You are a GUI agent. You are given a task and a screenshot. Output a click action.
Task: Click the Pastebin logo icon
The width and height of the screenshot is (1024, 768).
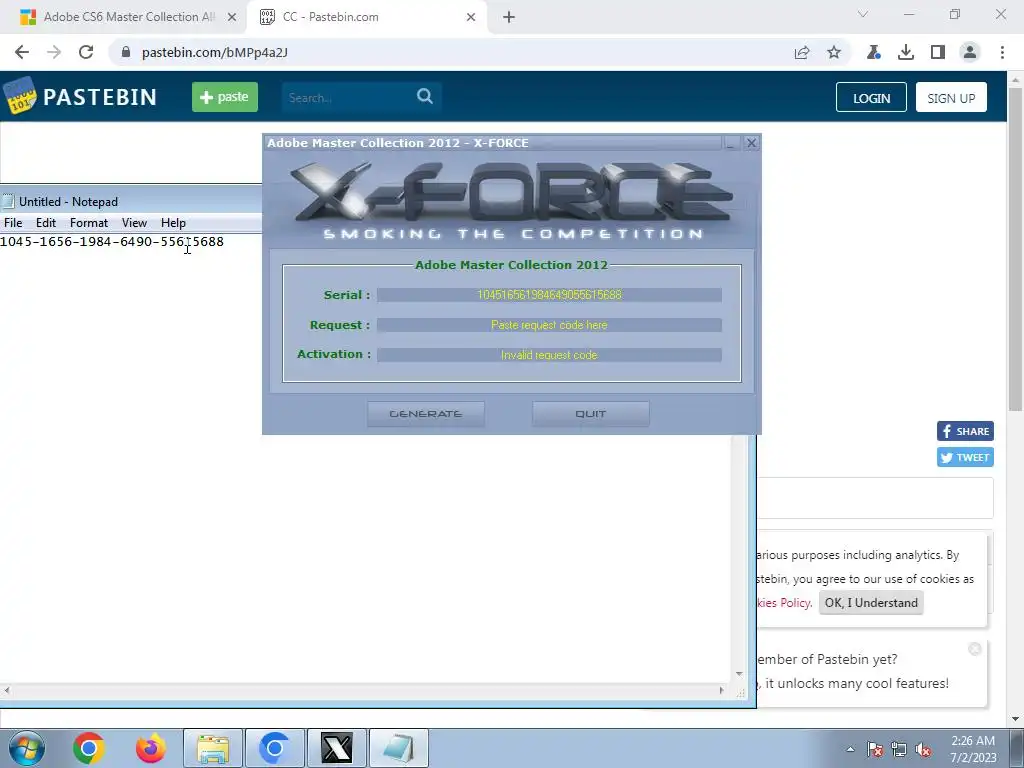(20, 96)
